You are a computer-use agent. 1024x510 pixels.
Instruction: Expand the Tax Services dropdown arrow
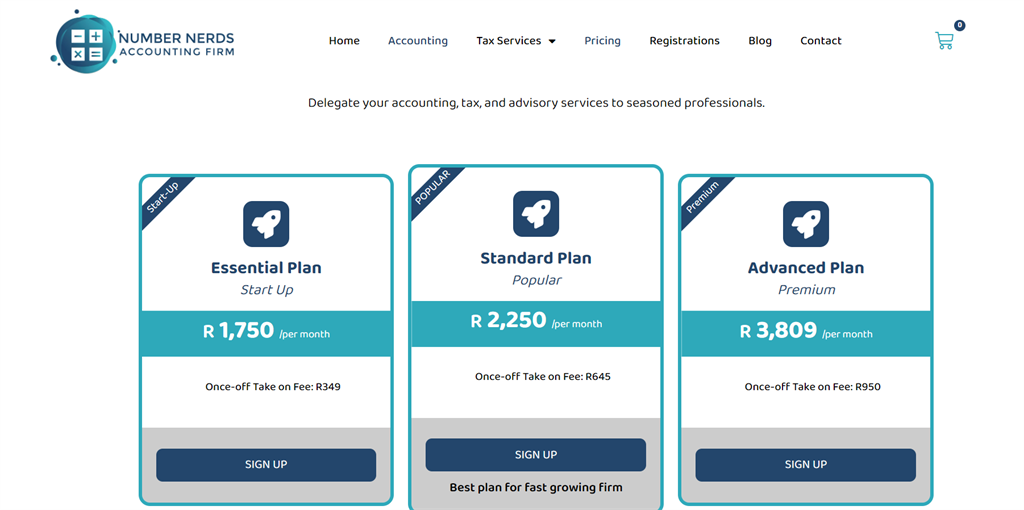click(552, 41)
